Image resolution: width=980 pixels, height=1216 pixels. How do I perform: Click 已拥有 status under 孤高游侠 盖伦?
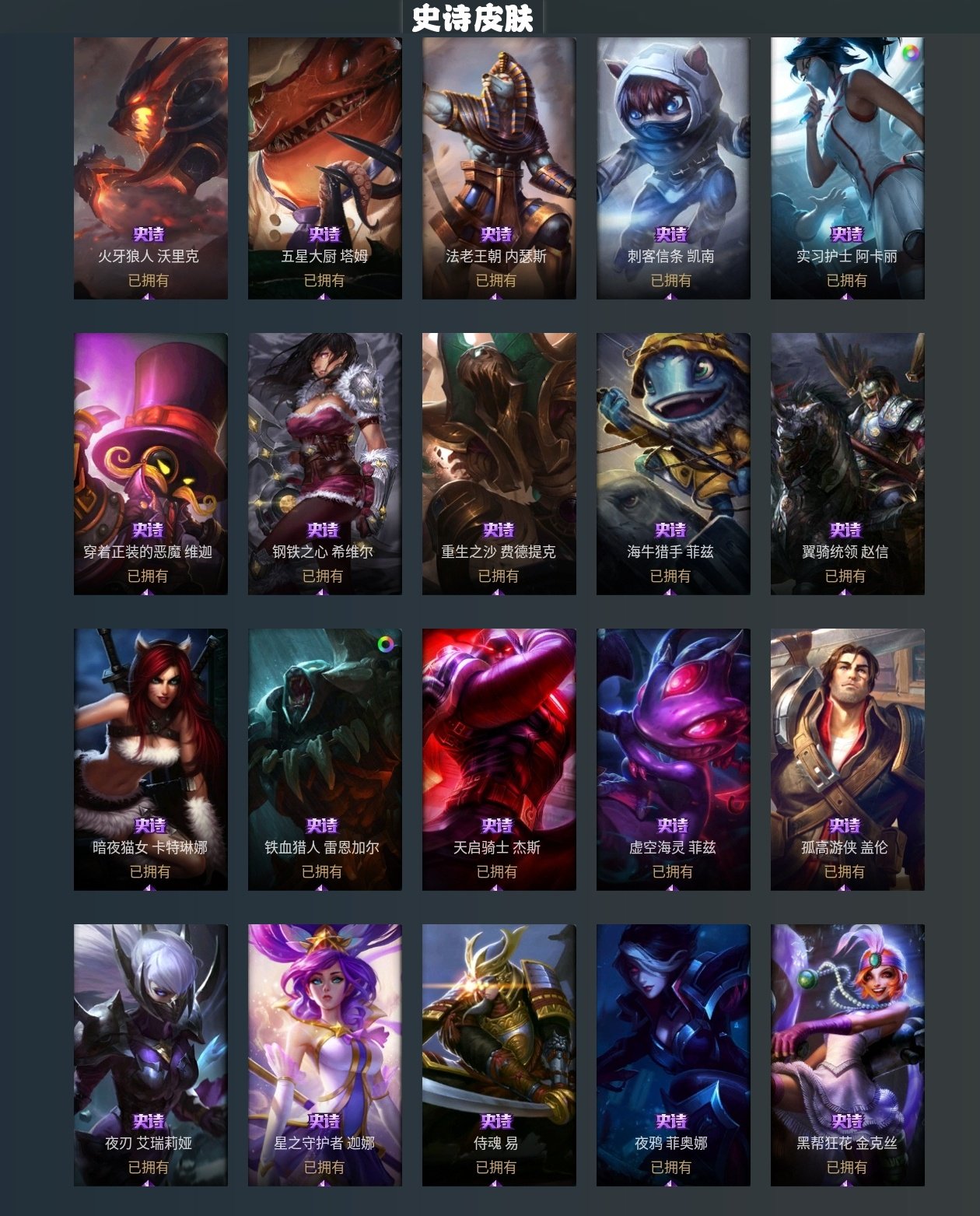click(845, 871)
